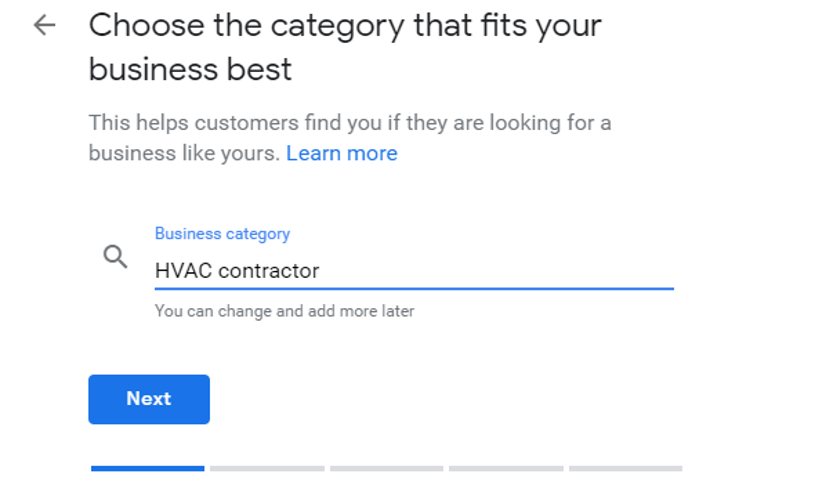Open the Learn more link
This screenshot has width=816, height=500.
tap(342, 153)
